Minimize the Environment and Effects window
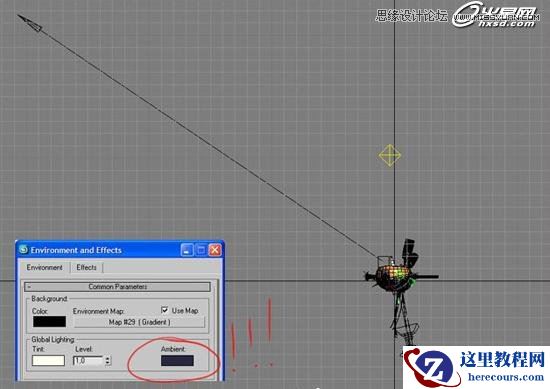 (x=187, y=250)
